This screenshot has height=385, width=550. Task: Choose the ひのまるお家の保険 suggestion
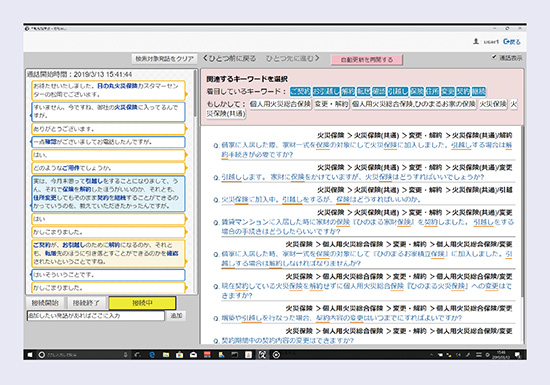click(414, 104)
